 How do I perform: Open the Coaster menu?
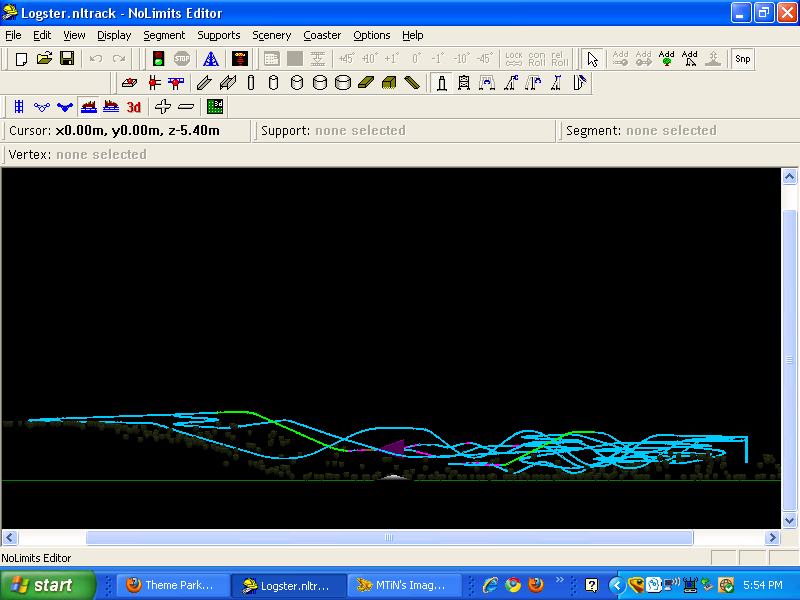tap(322, 35)
